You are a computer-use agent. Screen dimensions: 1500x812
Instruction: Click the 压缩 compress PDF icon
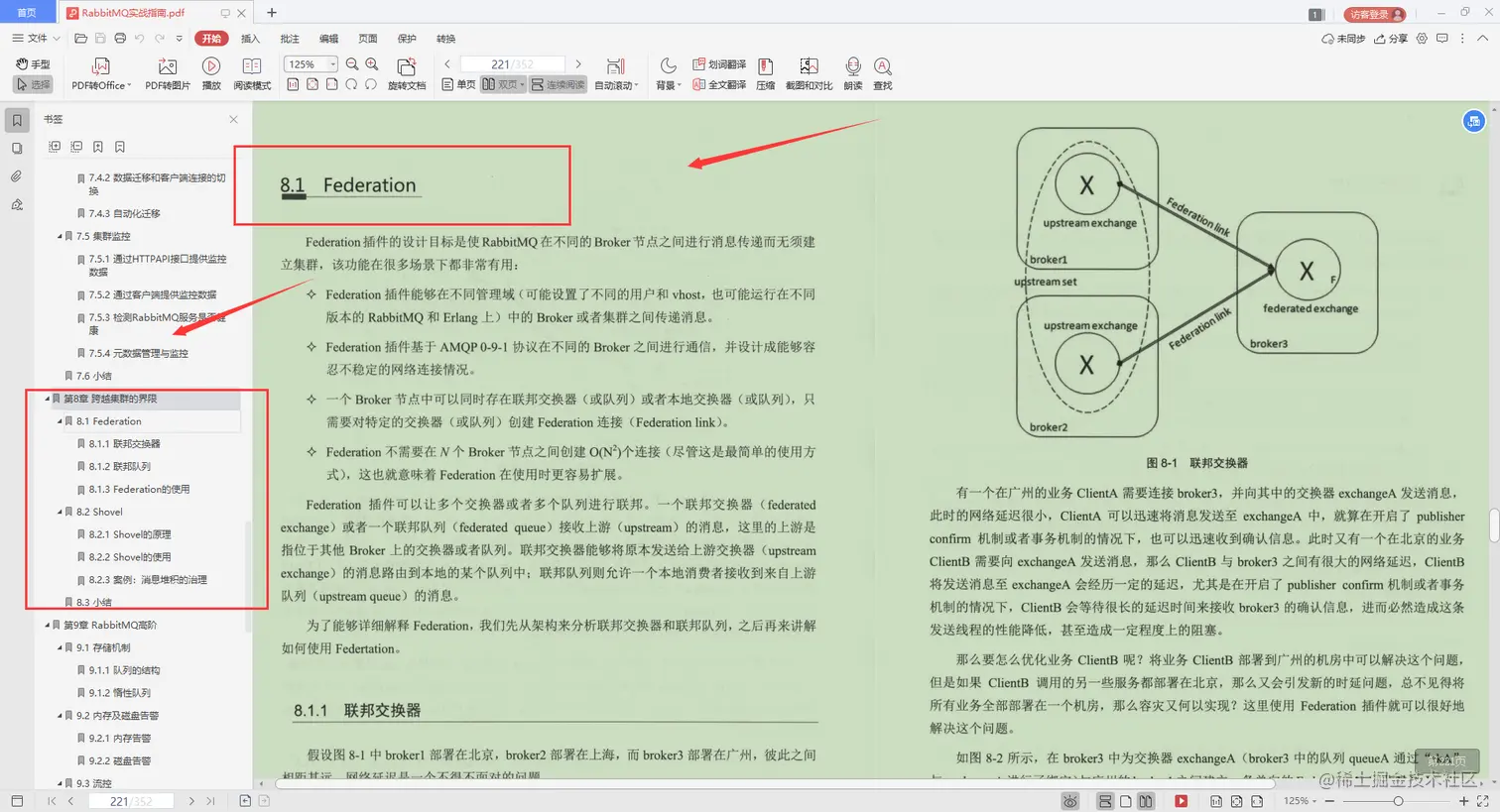pyautogui.click(x=765, y=74)
